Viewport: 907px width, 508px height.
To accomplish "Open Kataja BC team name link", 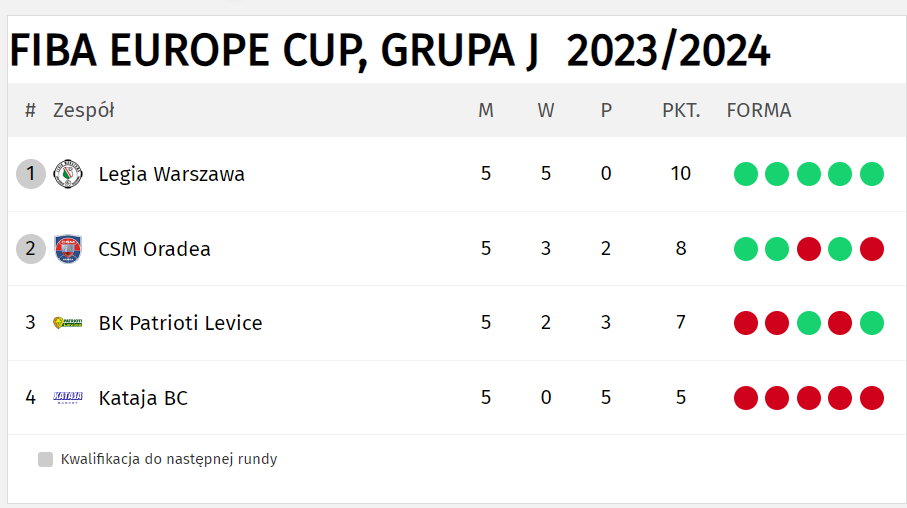I will point(143,398).
